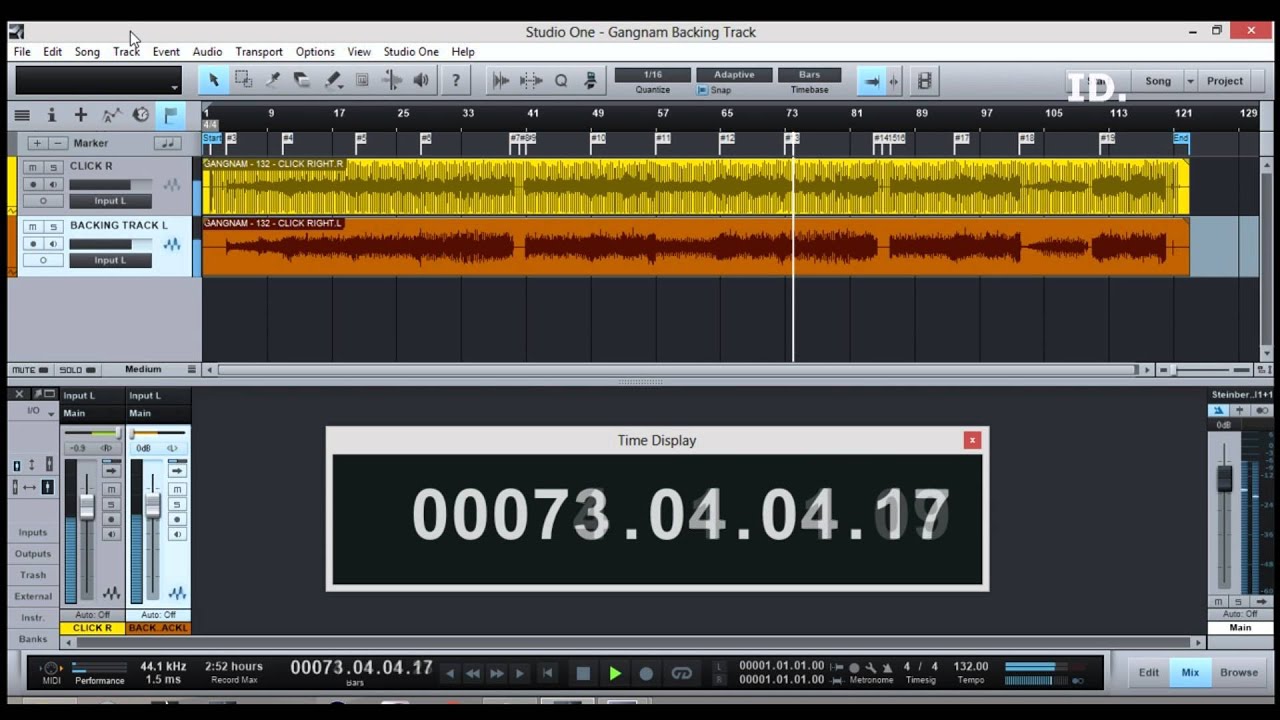1280x720 pixels.
Task: Switch to the Mix view tab
Action: click(1190, 672)
